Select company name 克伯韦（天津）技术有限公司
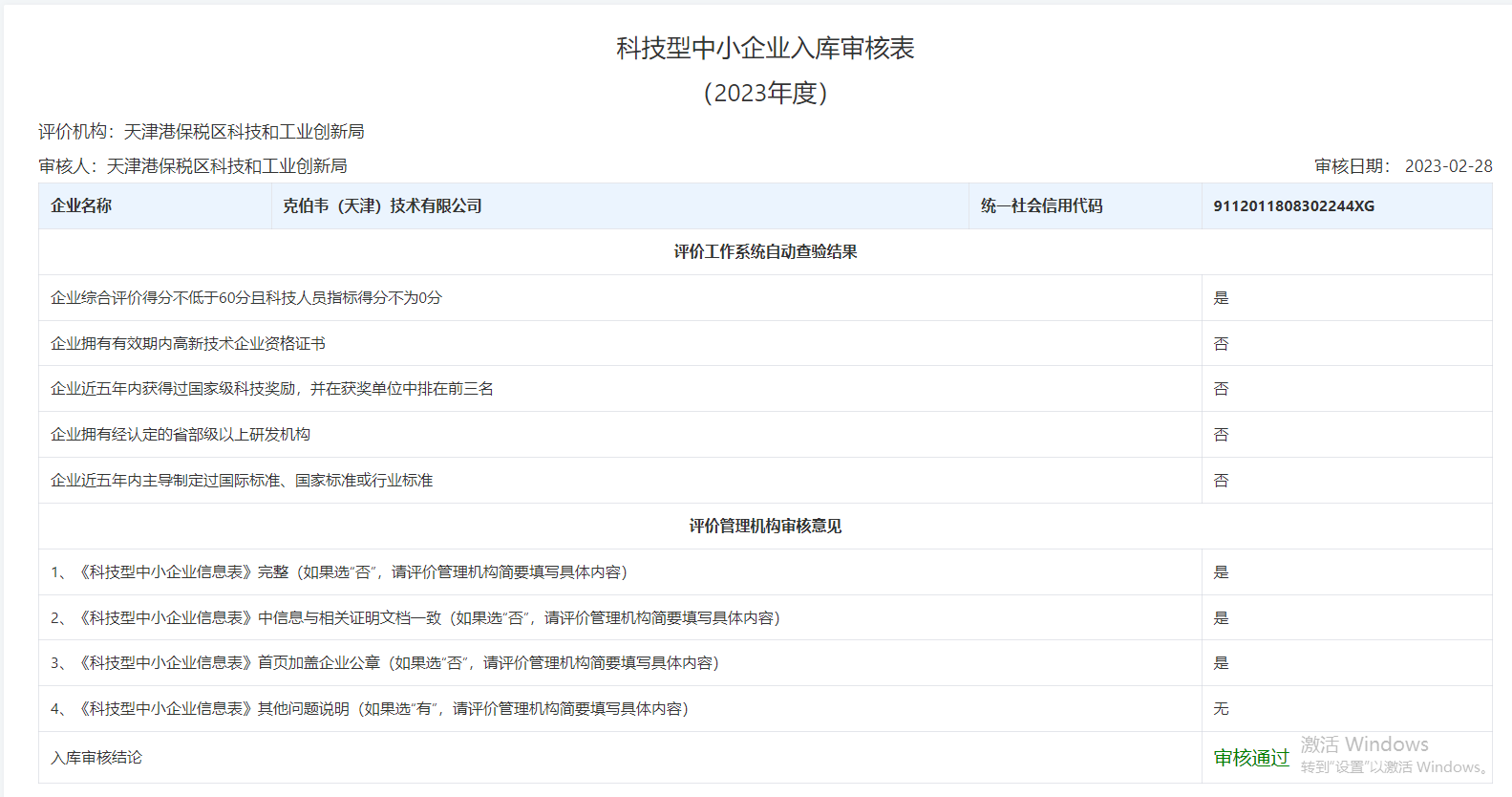Viewport: 1512px width, 797px height. tap(382, 206)
